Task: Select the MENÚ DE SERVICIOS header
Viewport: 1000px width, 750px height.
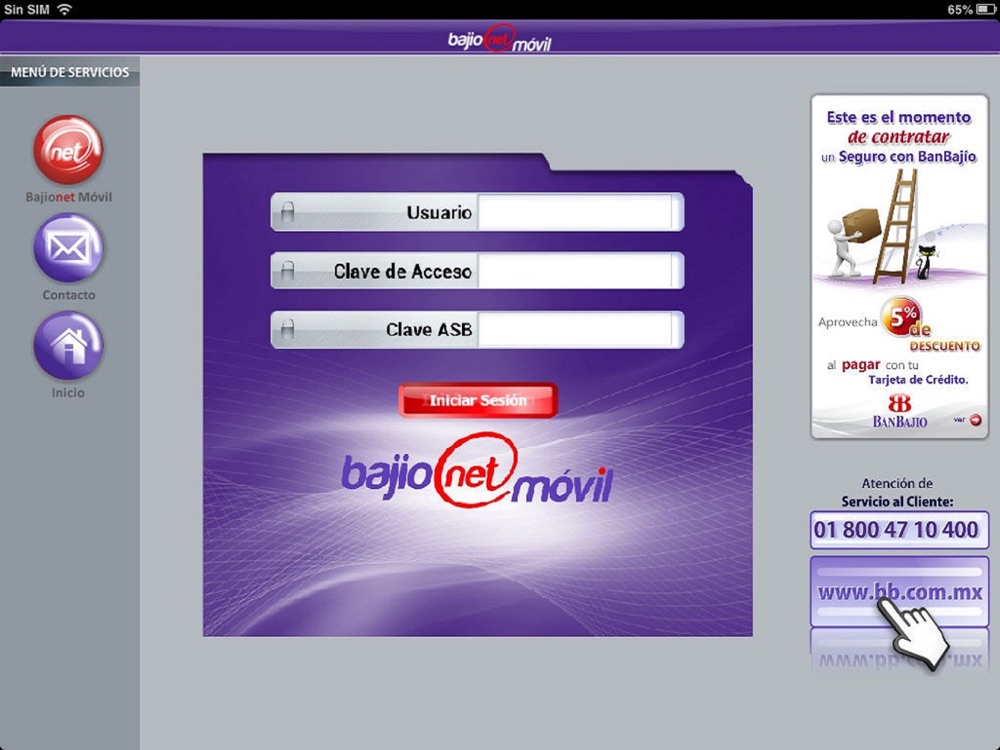Action: [70, 72]
